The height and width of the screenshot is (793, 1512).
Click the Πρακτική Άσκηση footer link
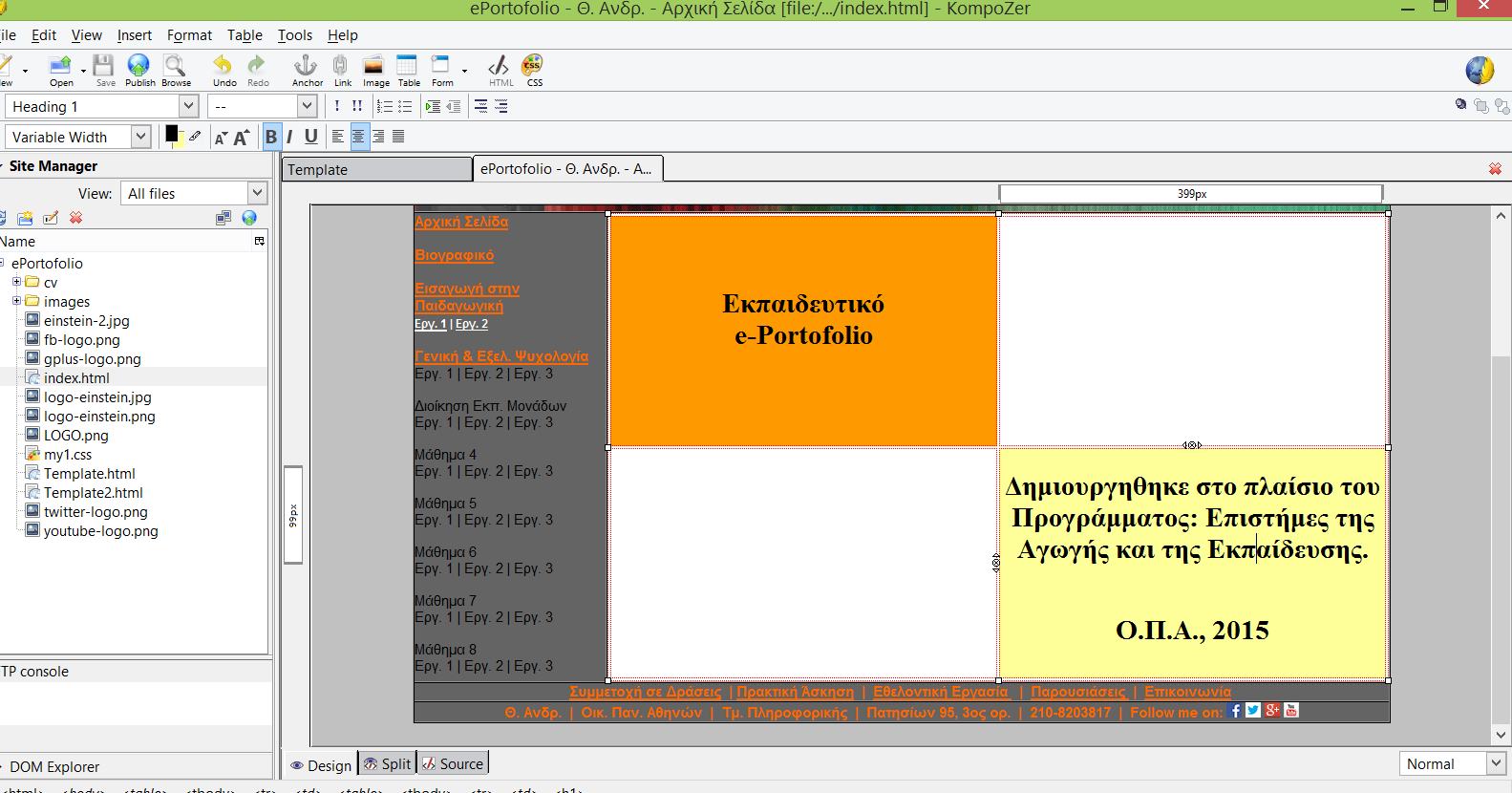click(x=795, y=692)
